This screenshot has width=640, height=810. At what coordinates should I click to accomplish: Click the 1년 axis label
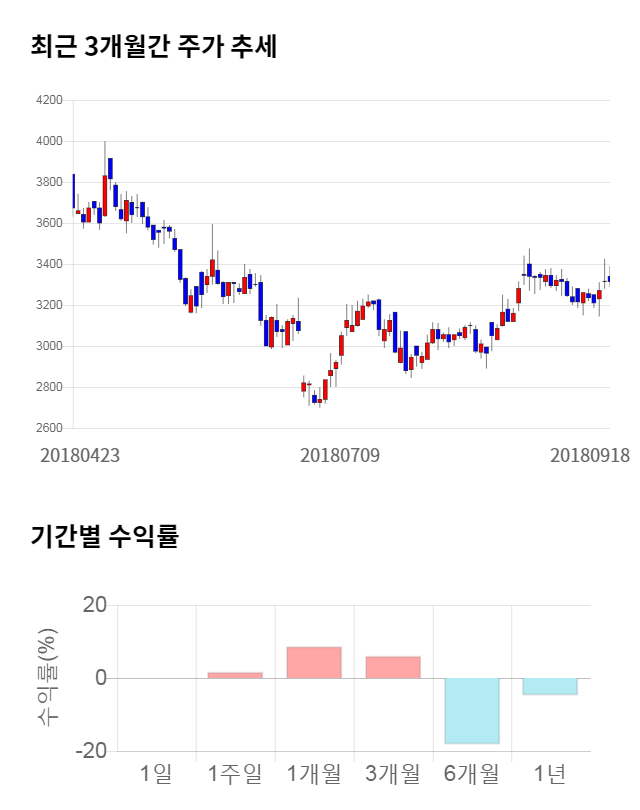[x=550, y=773]
